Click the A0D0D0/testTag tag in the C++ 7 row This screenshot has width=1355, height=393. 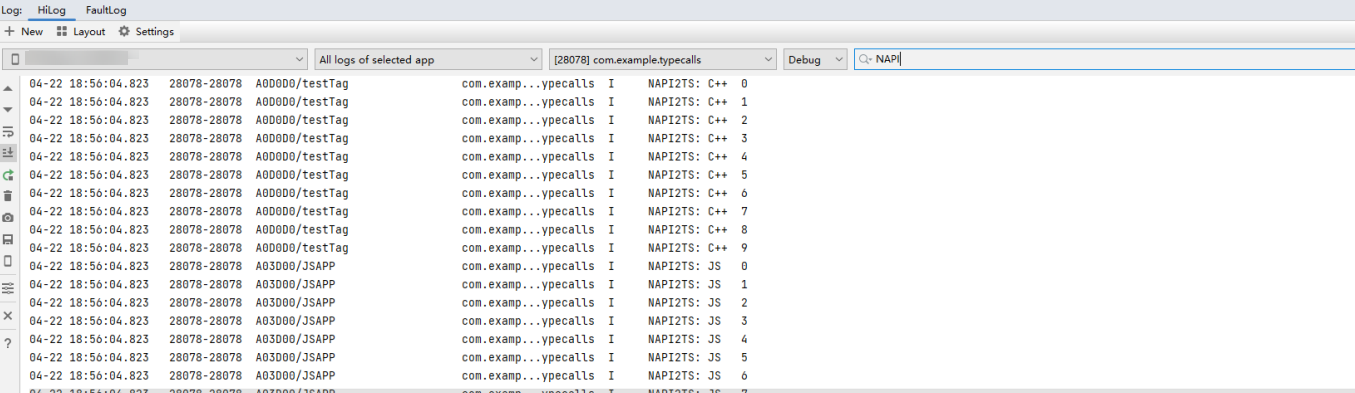pos(302,211)
